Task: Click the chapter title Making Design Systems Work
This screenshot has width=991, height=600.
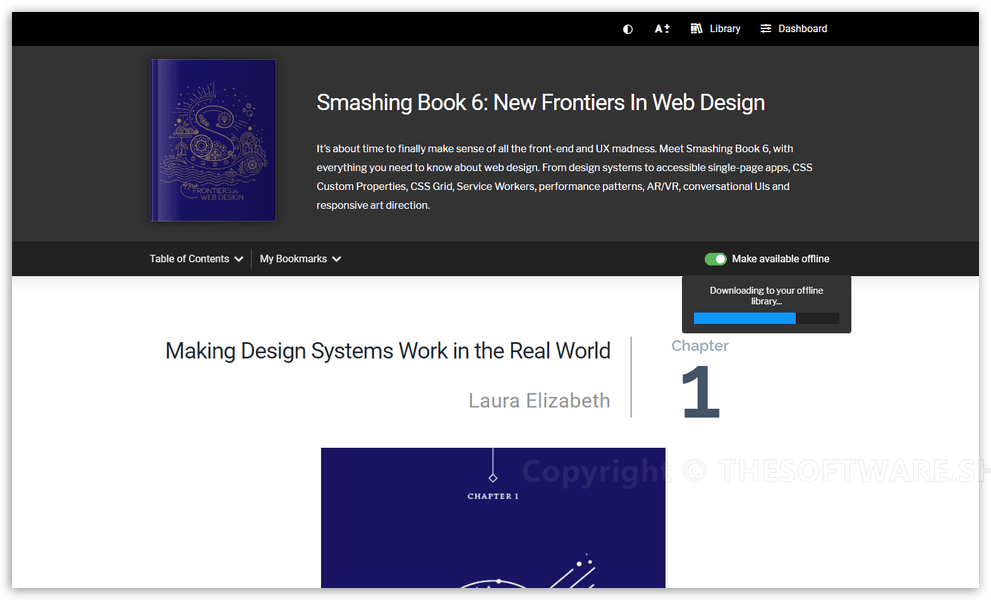Action: (387, 351)
